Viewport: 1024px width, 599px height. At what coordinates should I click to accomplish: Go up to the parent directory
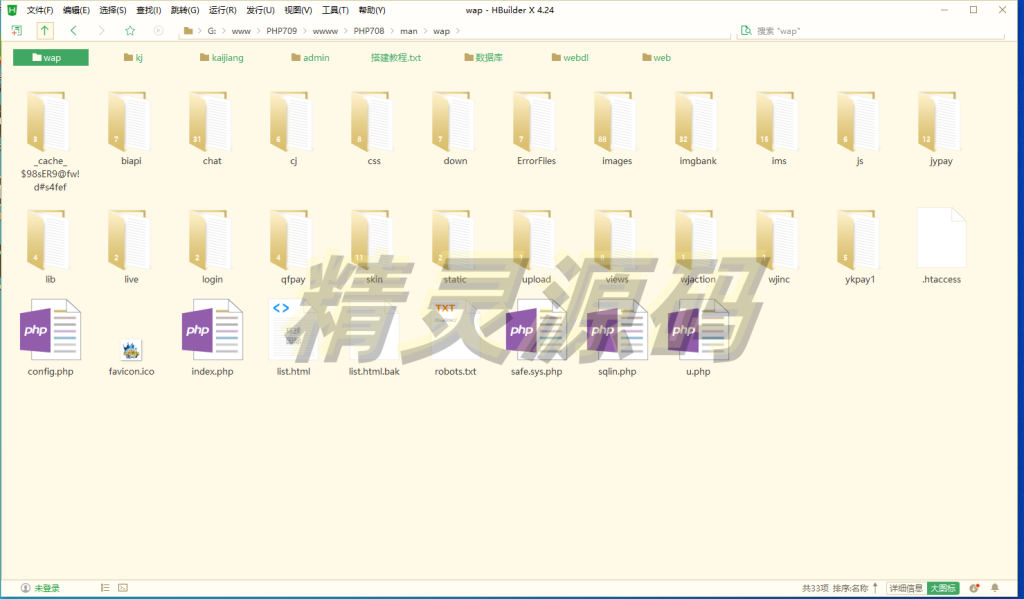(x=44, y=31)
